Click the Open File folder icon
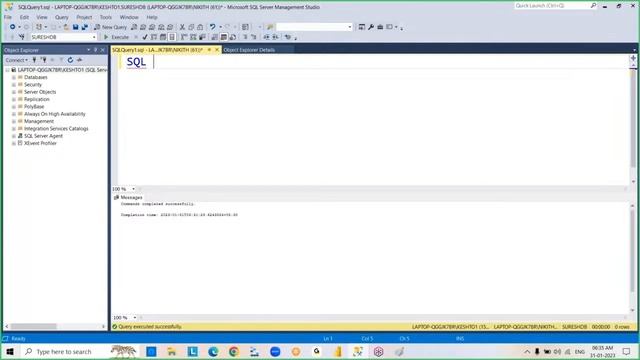This screenshot has width=640, height=360. point(66,27)
